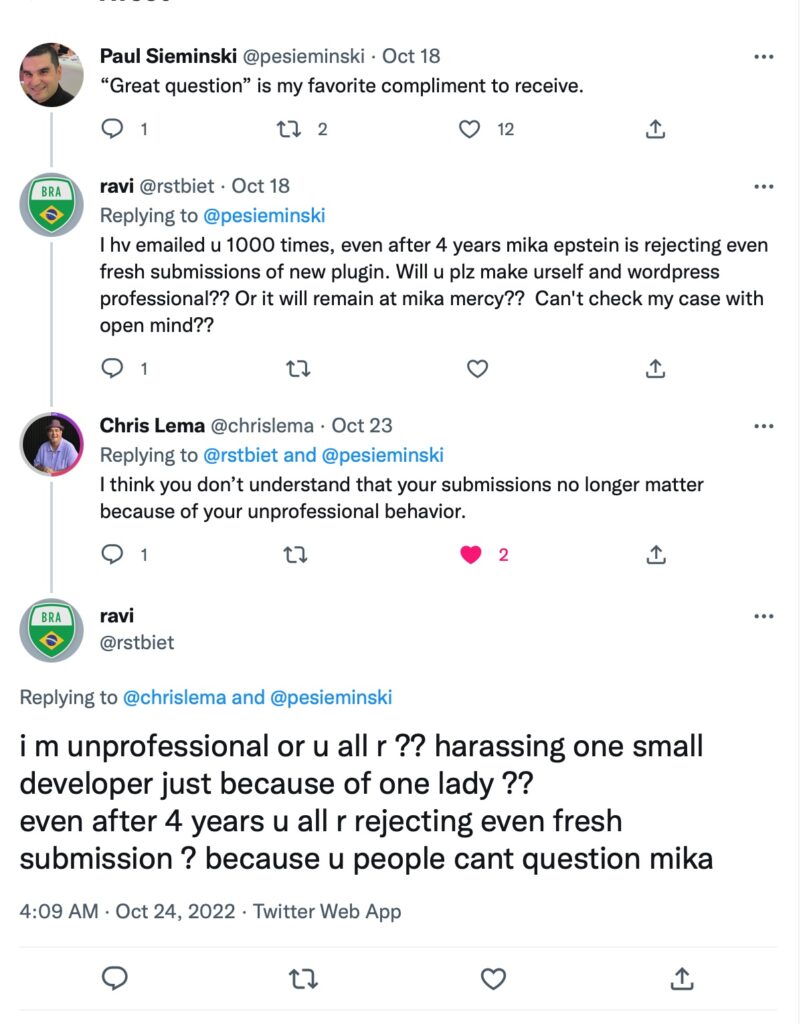Open @pesieminski link in ravi's first reply
Viewport: 811px width, 1024px height.
[x=264, y=215]
